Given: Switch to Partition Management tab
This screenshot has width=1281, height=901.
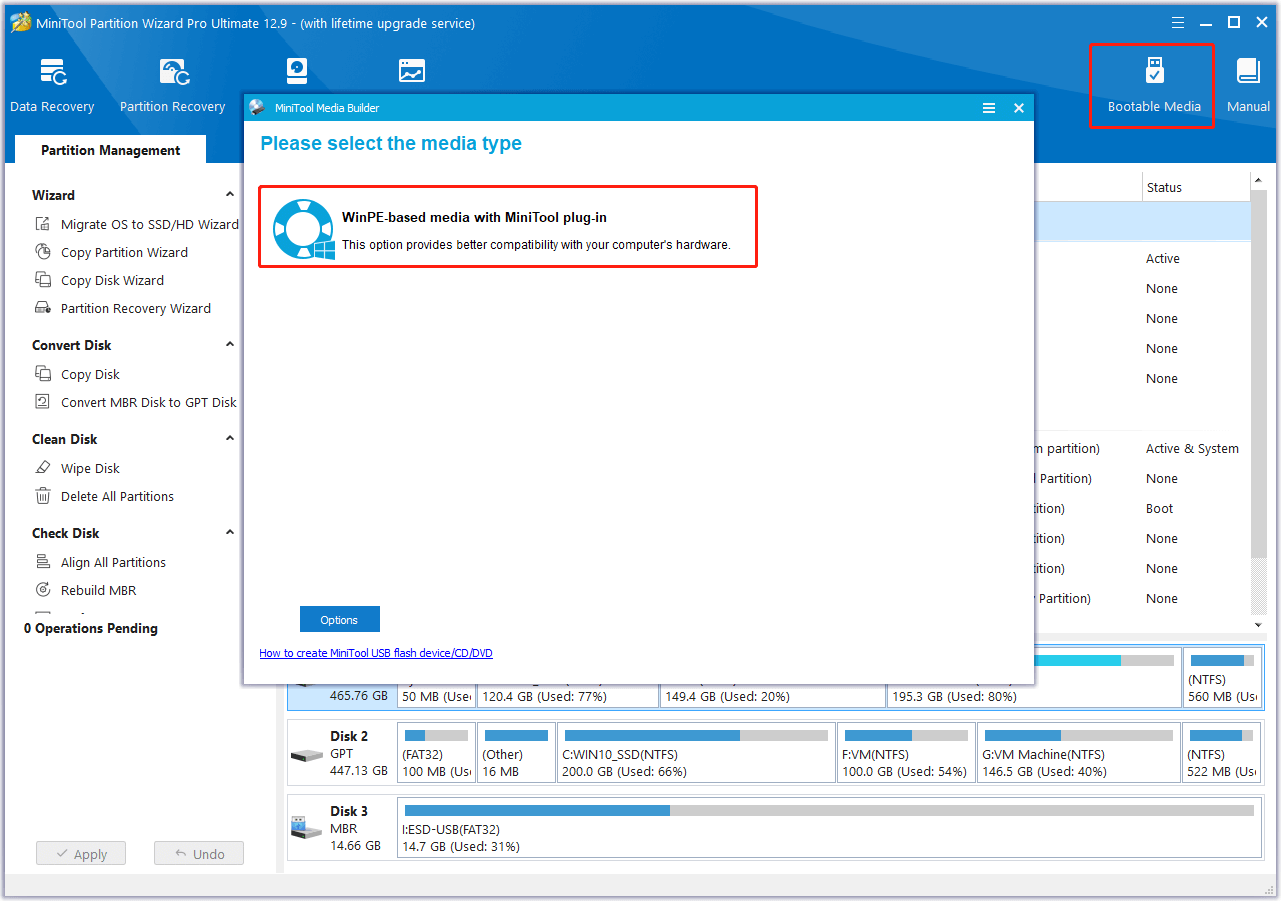Looking at the screenshot, I should click(111, 150).
